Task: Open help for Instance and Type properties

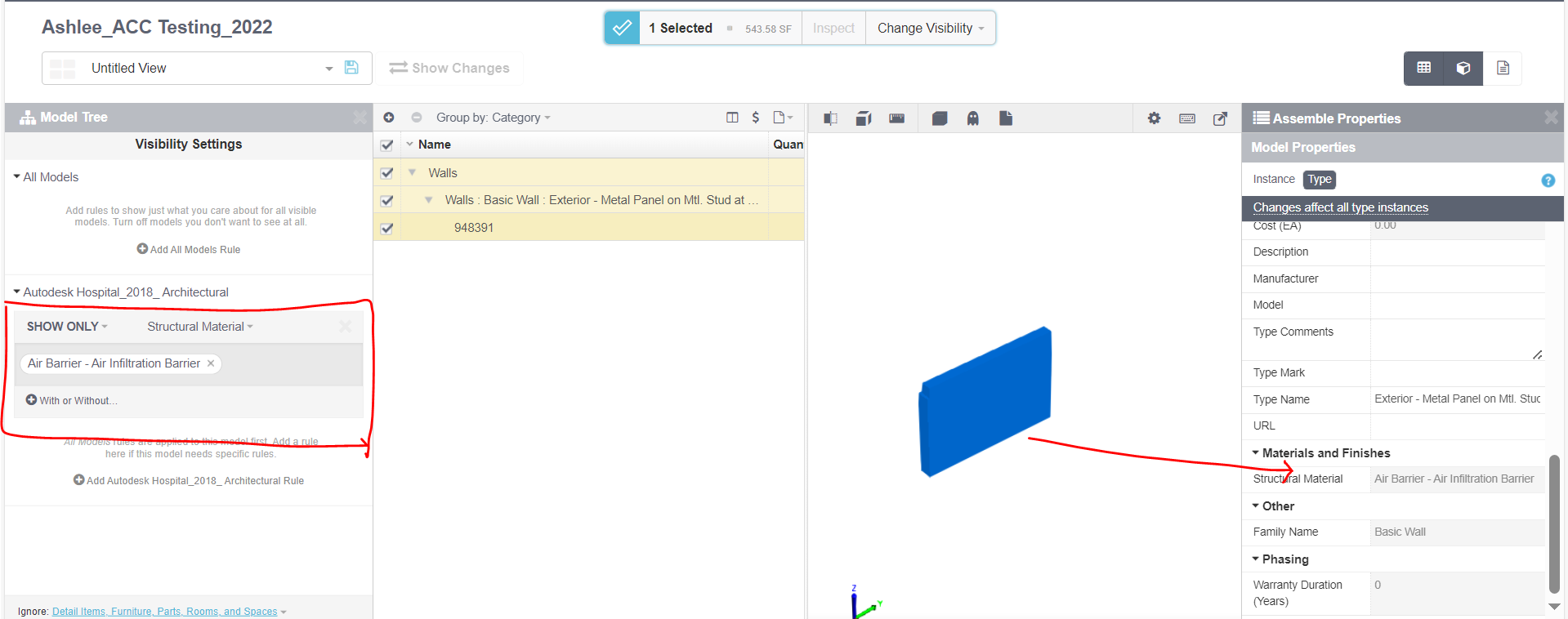Action: tap(1548, 180)
